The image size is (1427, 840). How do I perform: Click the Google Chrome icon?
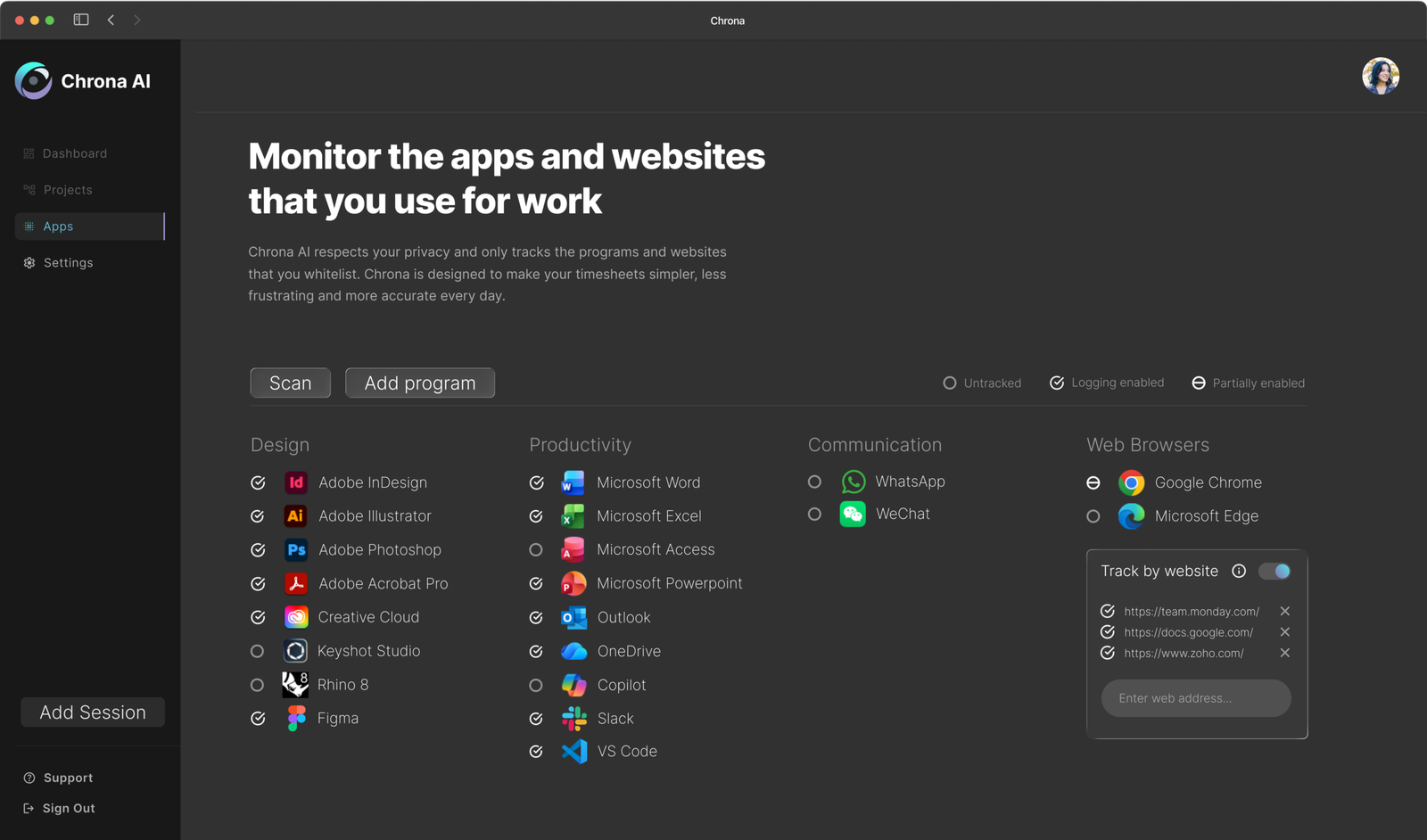tap(1131, 482)
